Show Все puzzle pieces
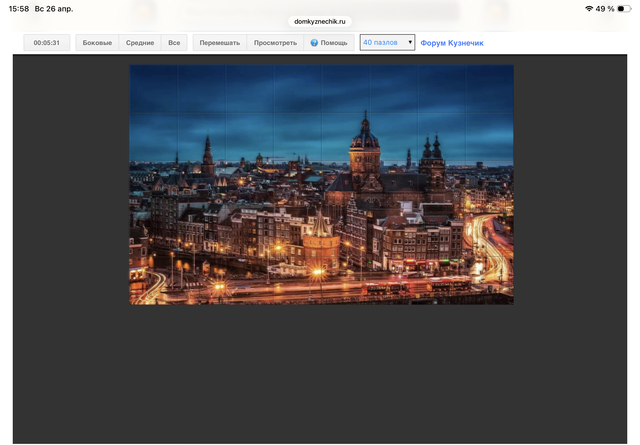The width and height of the screenshot is (640, 445). pyautogui.click(x=174, y=43)
